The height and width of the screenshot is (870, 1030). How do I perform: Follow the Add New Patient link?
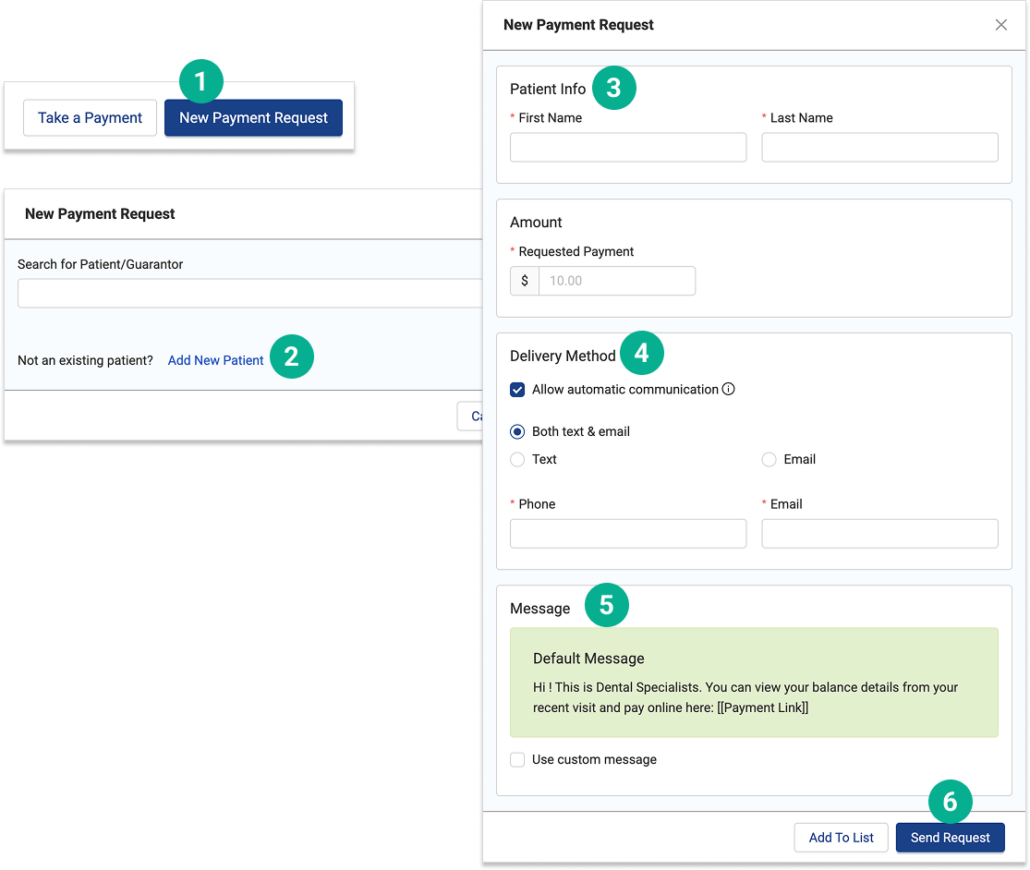216,360
